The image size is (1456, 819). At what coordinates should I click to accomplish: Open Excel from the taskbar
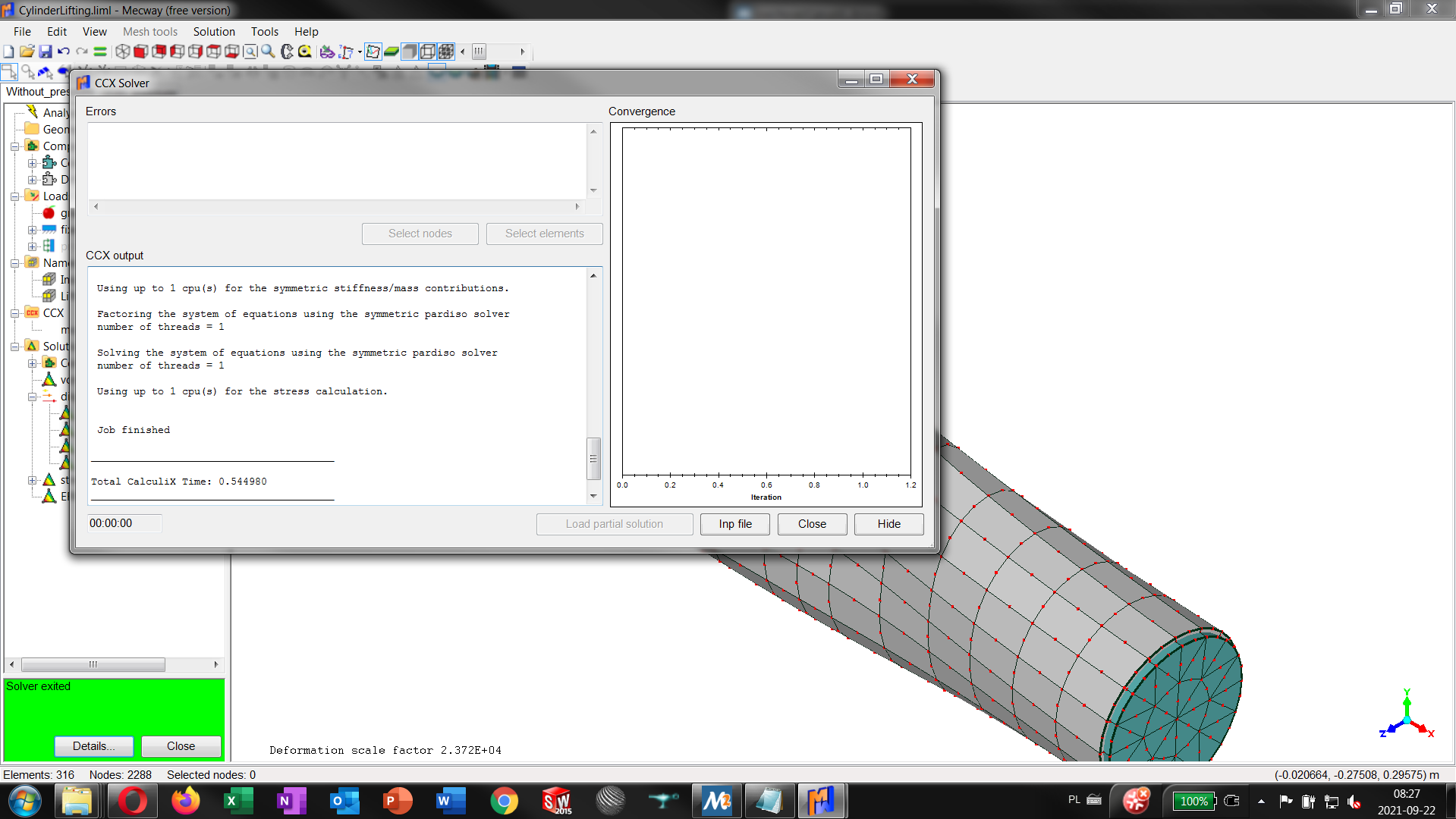[x=238, y=801]
